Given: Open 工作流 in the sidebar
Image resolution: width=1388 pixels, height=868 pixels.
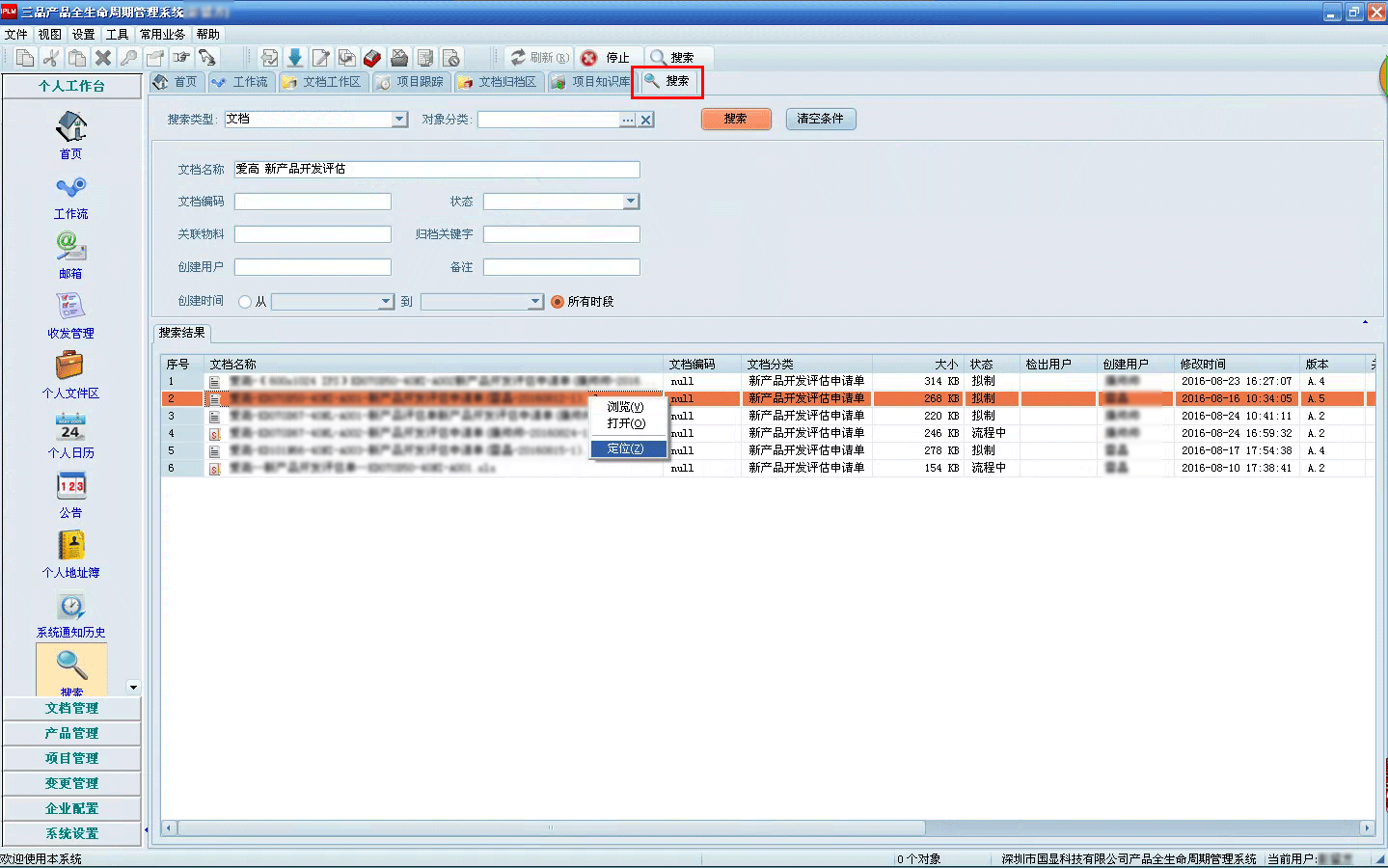Looking at the screenshot, I should point(70,188).
